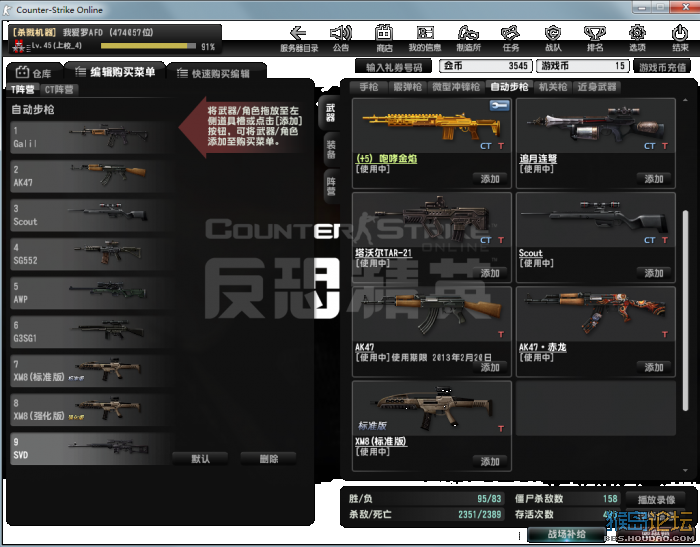Select XM8 enhanced slot 8
Image resolution: width=700 pixels, height=547 pixels.
click(x=92, y=409)
